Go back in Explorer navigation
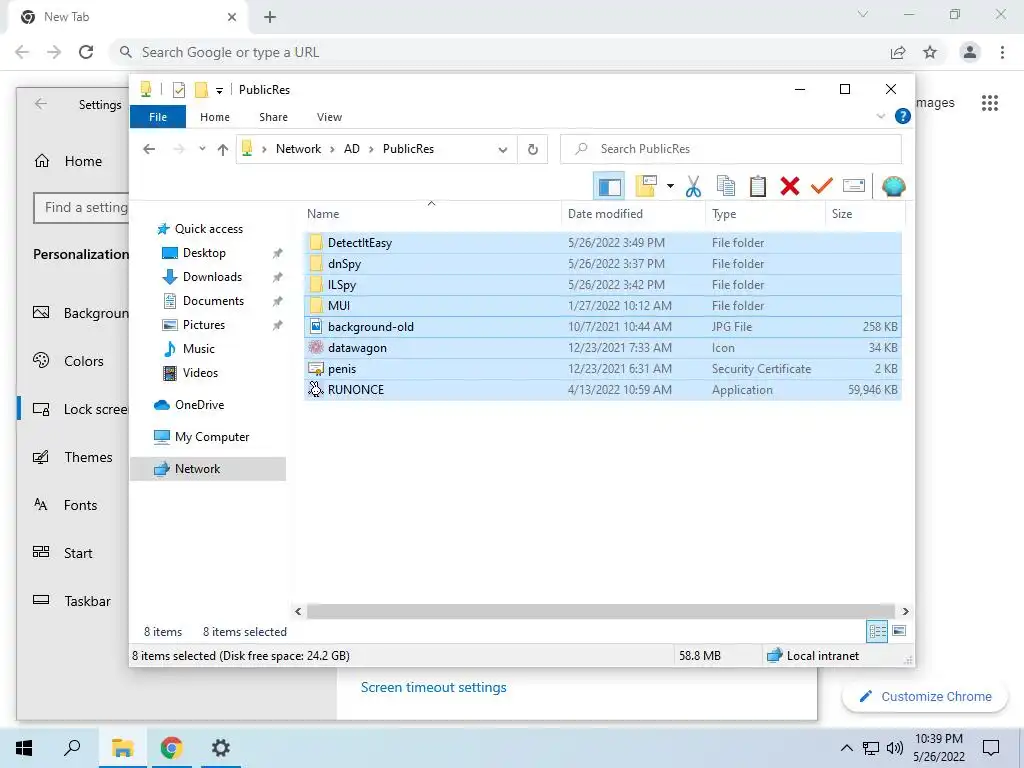Viewport: 1024px width, 768px height. pyautogui.click(x=149, y=149)
